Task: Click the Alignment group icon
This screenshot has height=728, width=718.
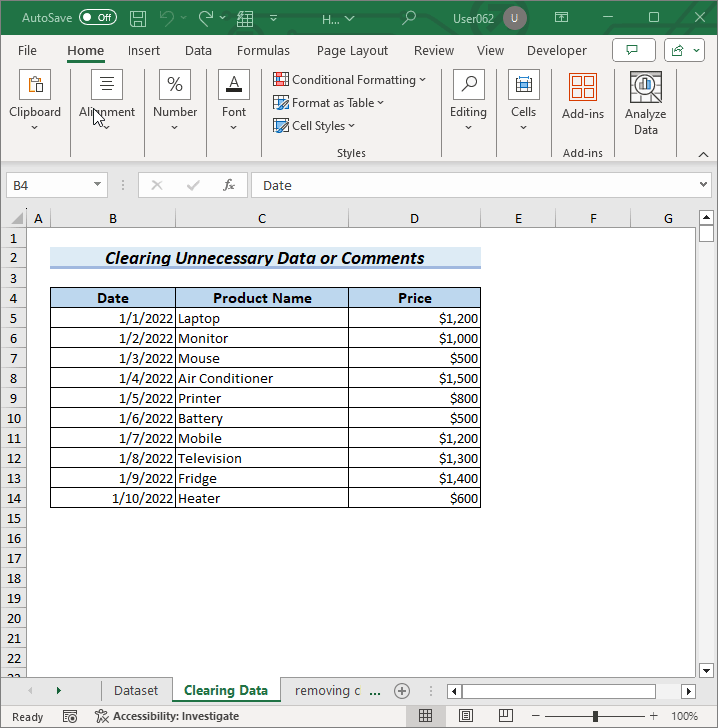Action: pos(107,84)
